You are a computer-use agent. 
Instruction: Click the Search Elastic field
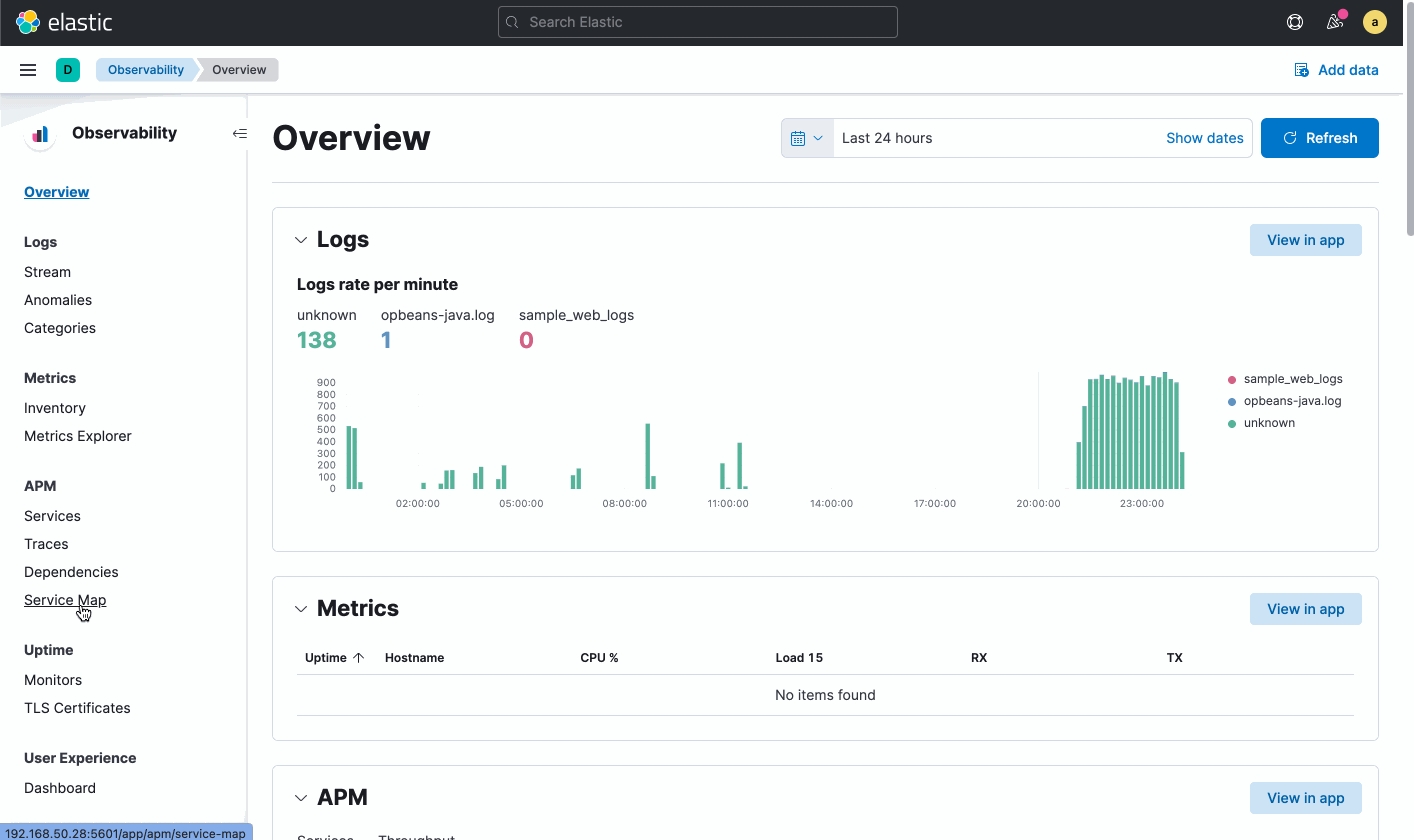point(698,22)
